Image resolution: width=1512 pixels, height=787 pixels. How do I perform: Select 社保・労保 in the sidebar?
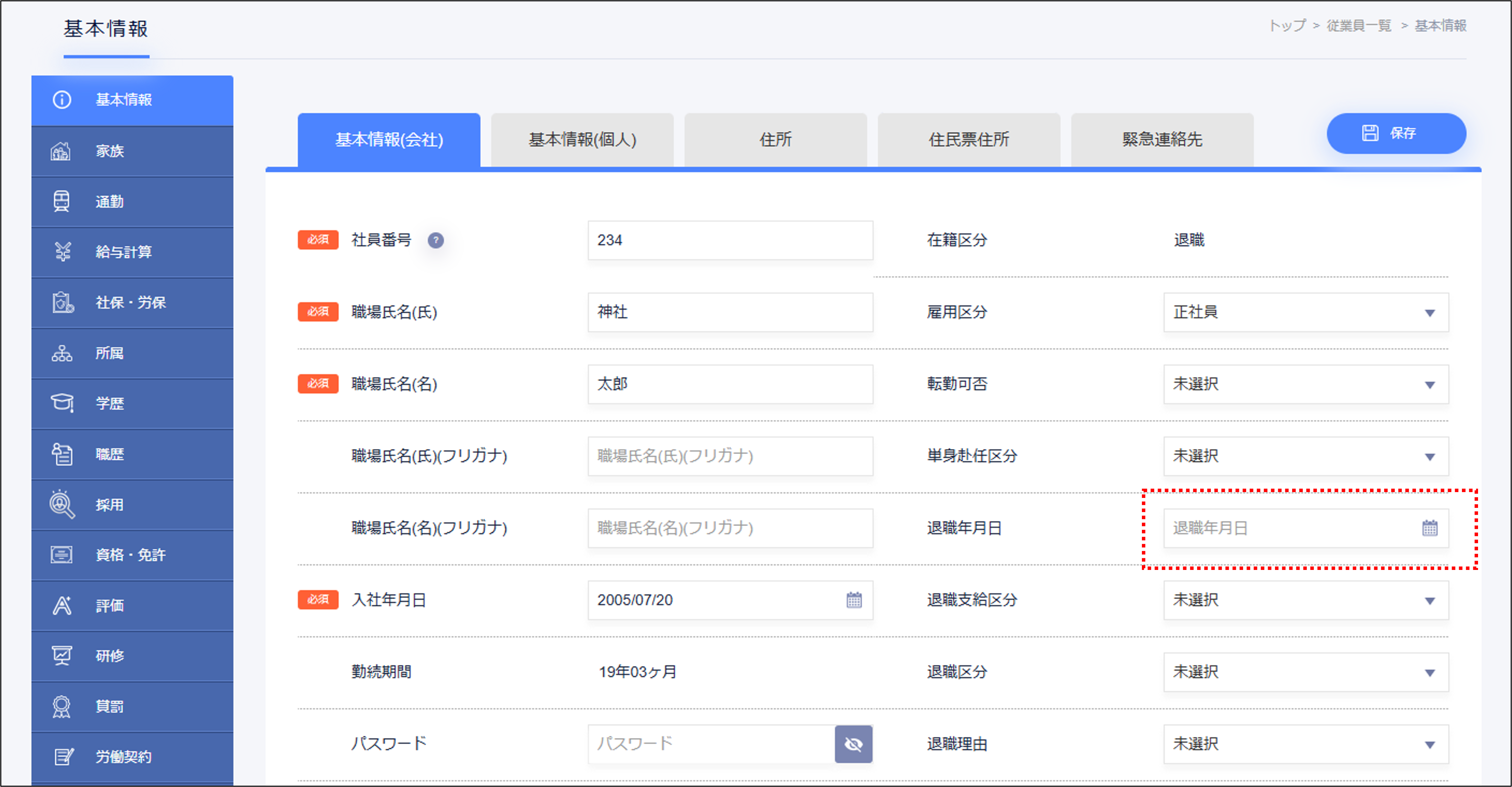point(130,302)
